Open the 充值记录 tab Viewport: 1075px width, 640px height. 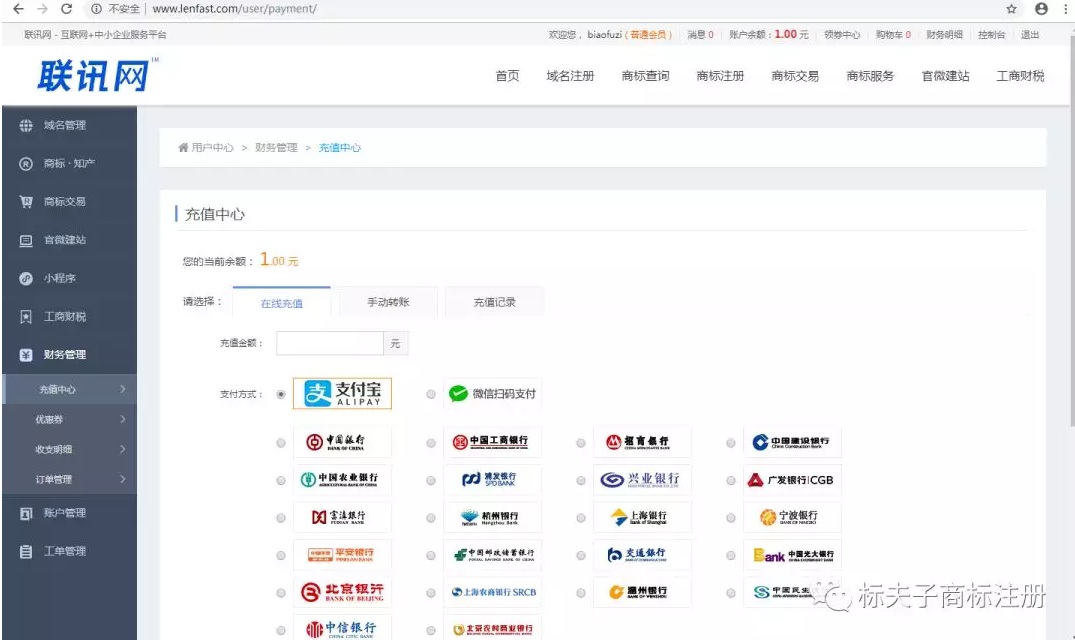[x=494, y=302]
